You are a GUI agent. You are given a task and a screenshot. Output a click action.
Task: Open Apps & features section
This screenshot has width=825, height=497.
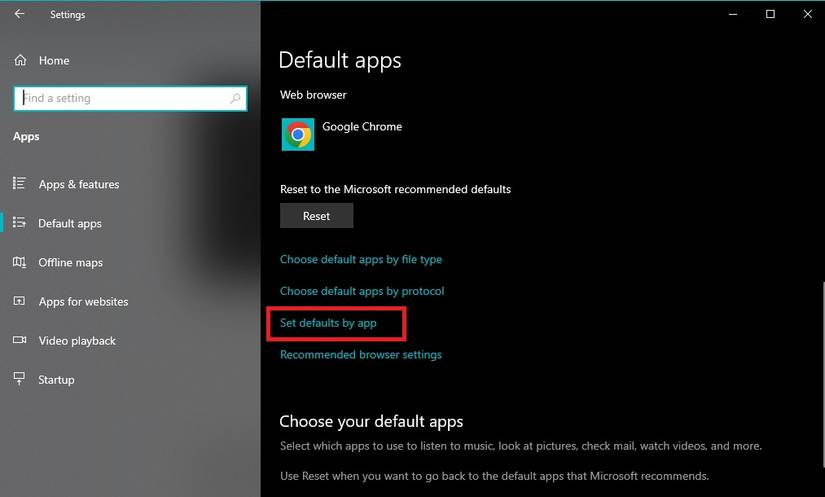coord(79,185)
